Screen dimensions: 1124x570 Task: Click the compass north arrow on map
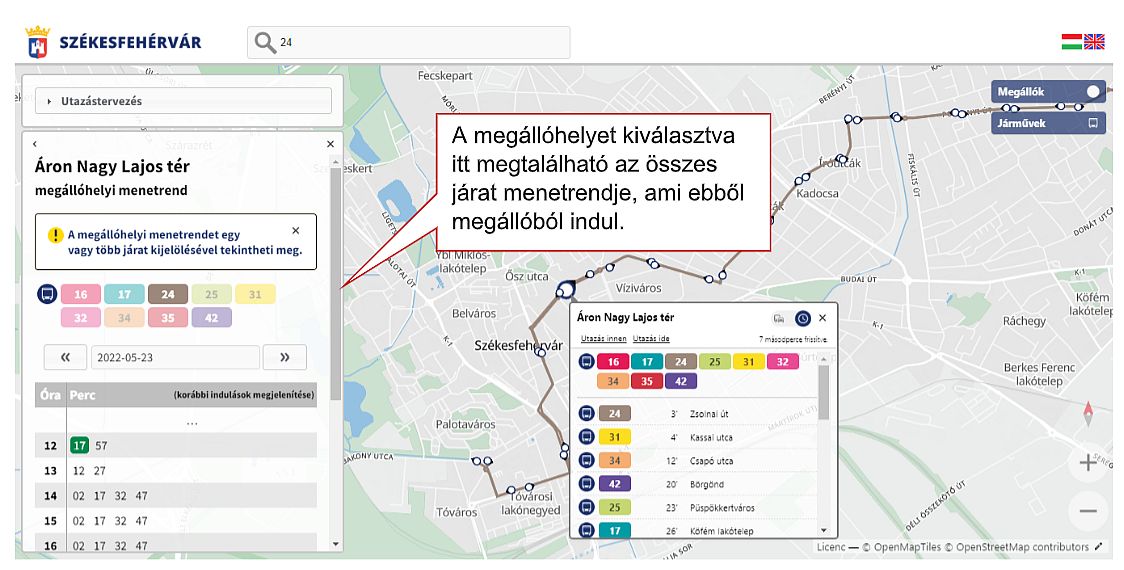(1089, 412)
